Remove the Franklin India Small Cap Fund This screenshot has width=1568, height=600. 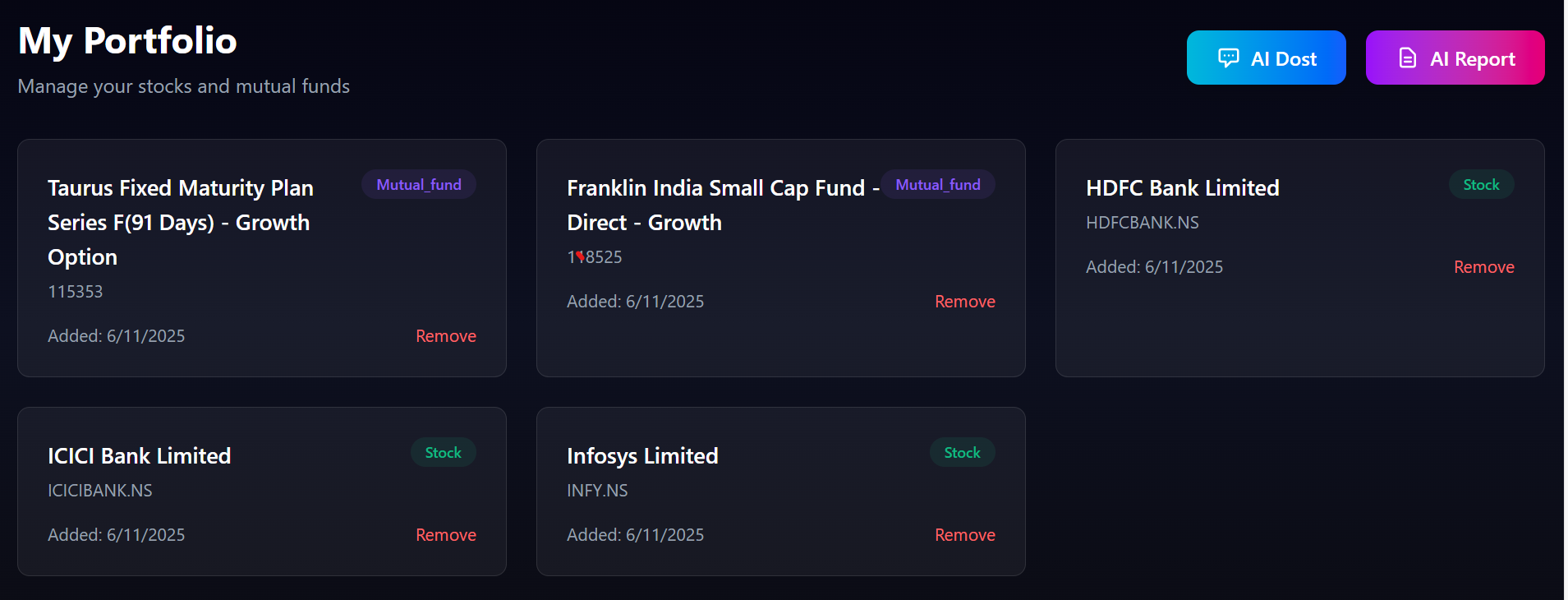click(964, 302)
